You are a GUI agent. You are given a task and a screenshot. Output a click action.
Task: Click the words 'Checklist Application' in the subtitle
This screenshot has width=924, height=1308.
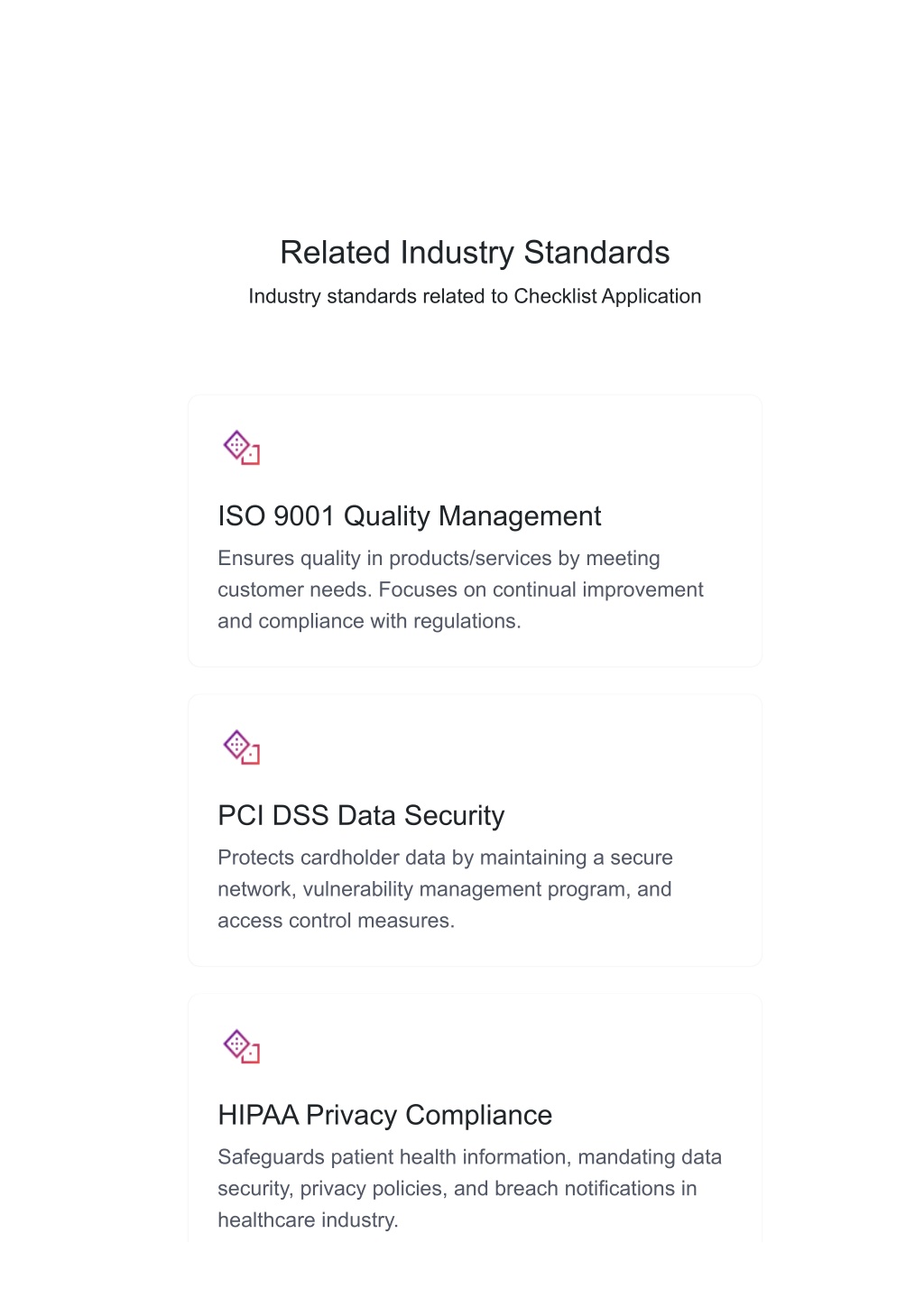[607, 296]
